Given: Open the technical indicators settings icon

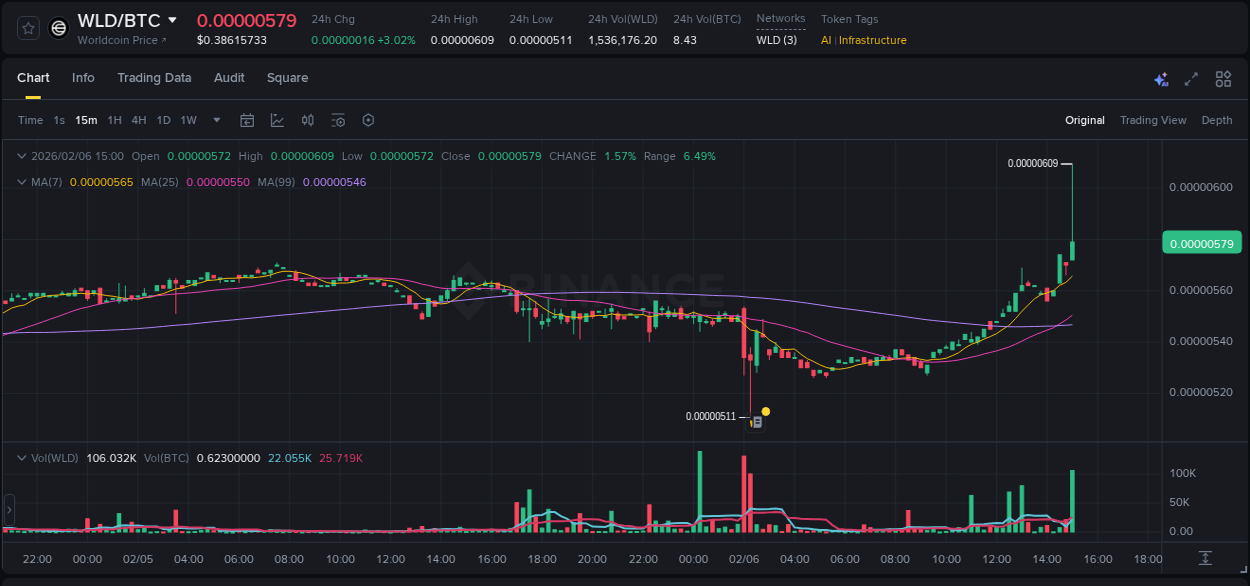Looking at the screenshot, I should tap(338, 120).
